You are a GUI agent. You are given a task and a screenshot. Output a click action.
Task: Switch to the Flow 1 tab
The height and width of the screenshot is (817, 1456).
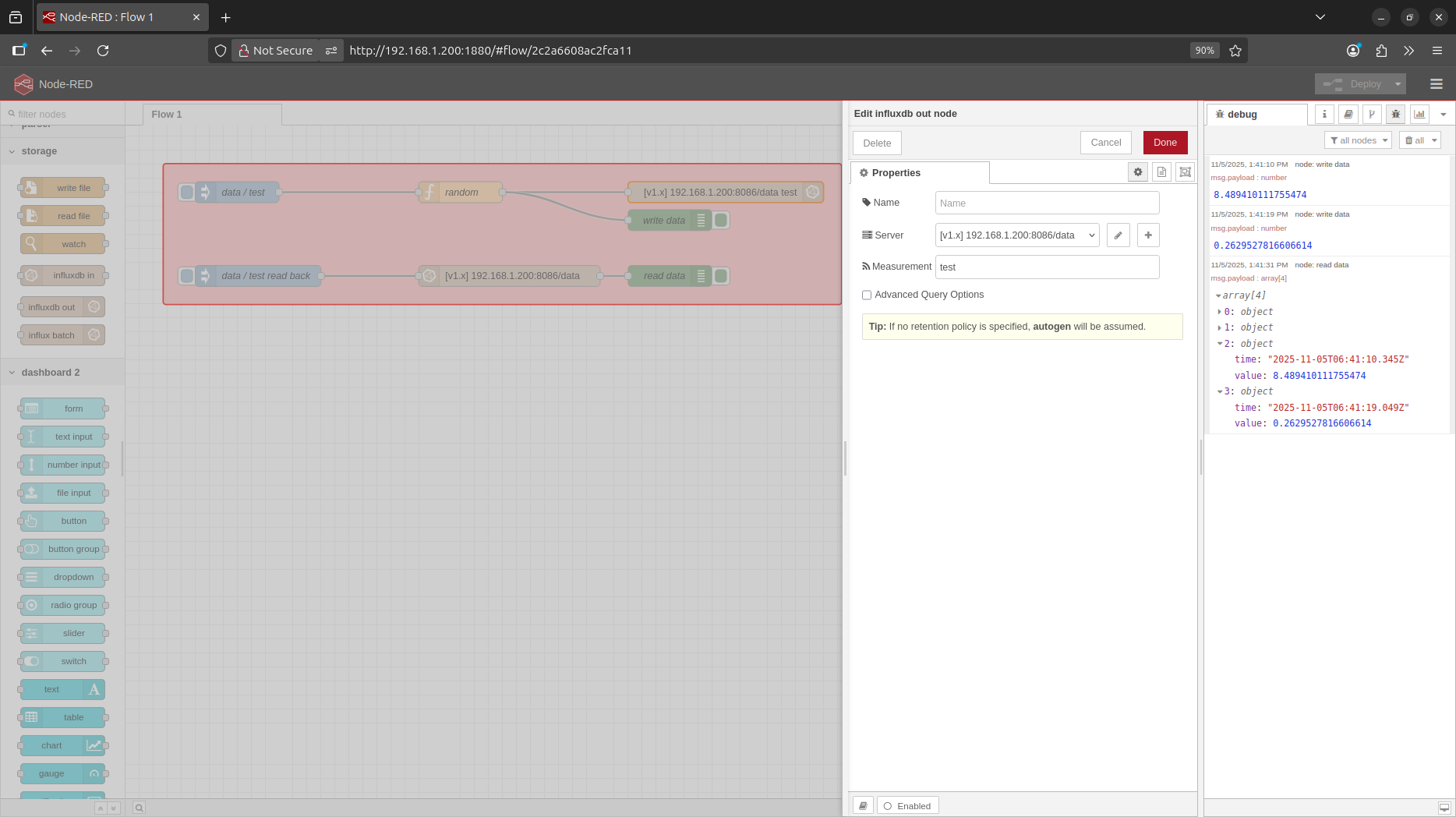click(x=167, y=115)
